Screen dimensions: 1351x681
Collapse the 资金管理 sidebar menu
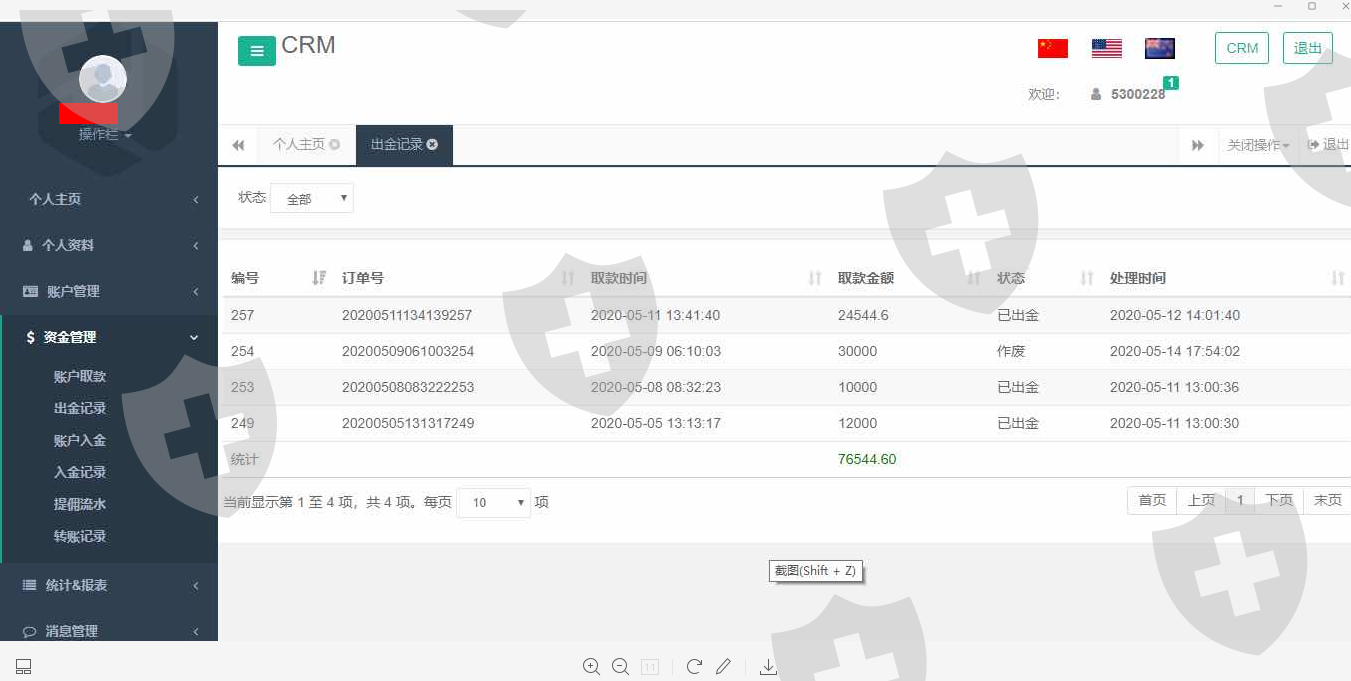(x=109, y=337)
